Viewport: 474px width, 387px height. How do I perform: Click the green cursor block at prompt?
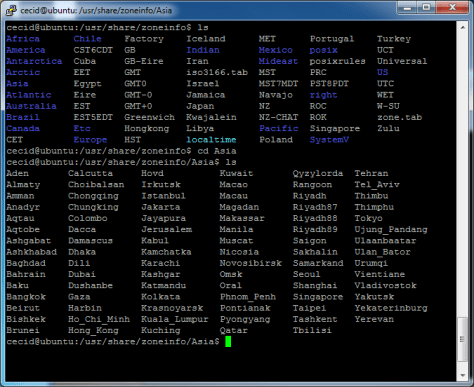(x=228, y=341)
